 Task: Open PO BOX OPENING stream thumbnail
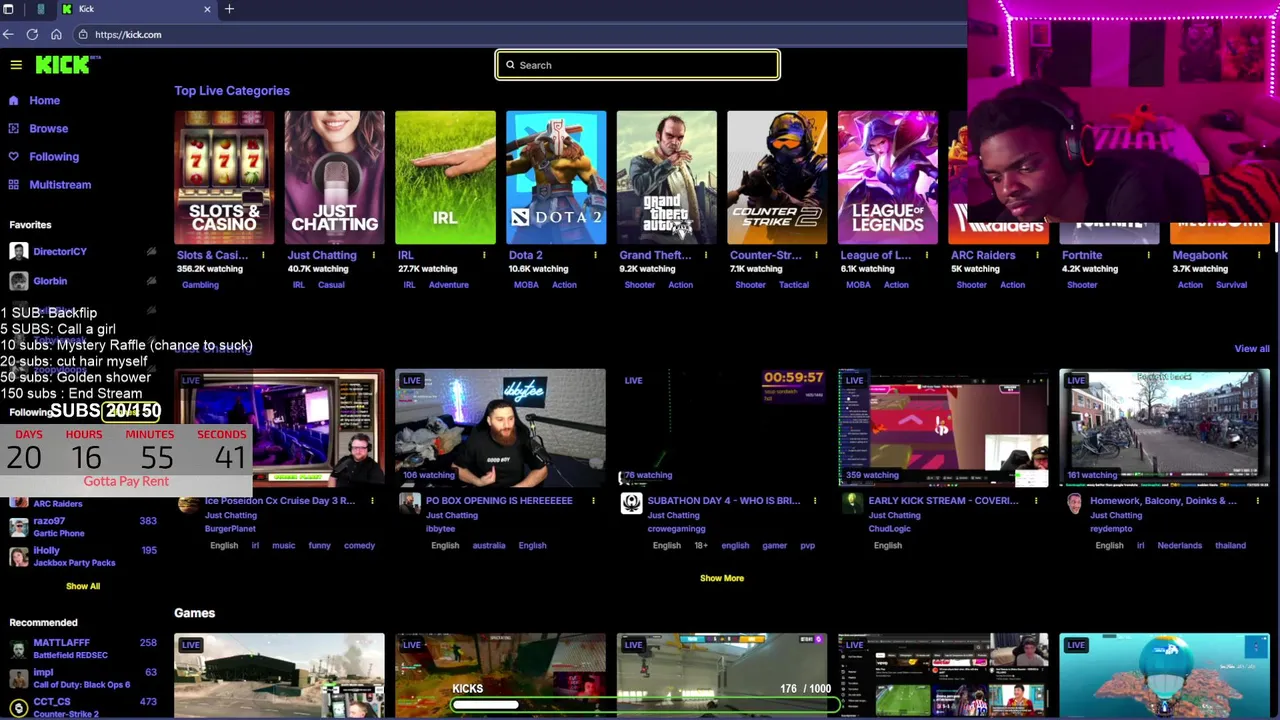coord(500,428)
